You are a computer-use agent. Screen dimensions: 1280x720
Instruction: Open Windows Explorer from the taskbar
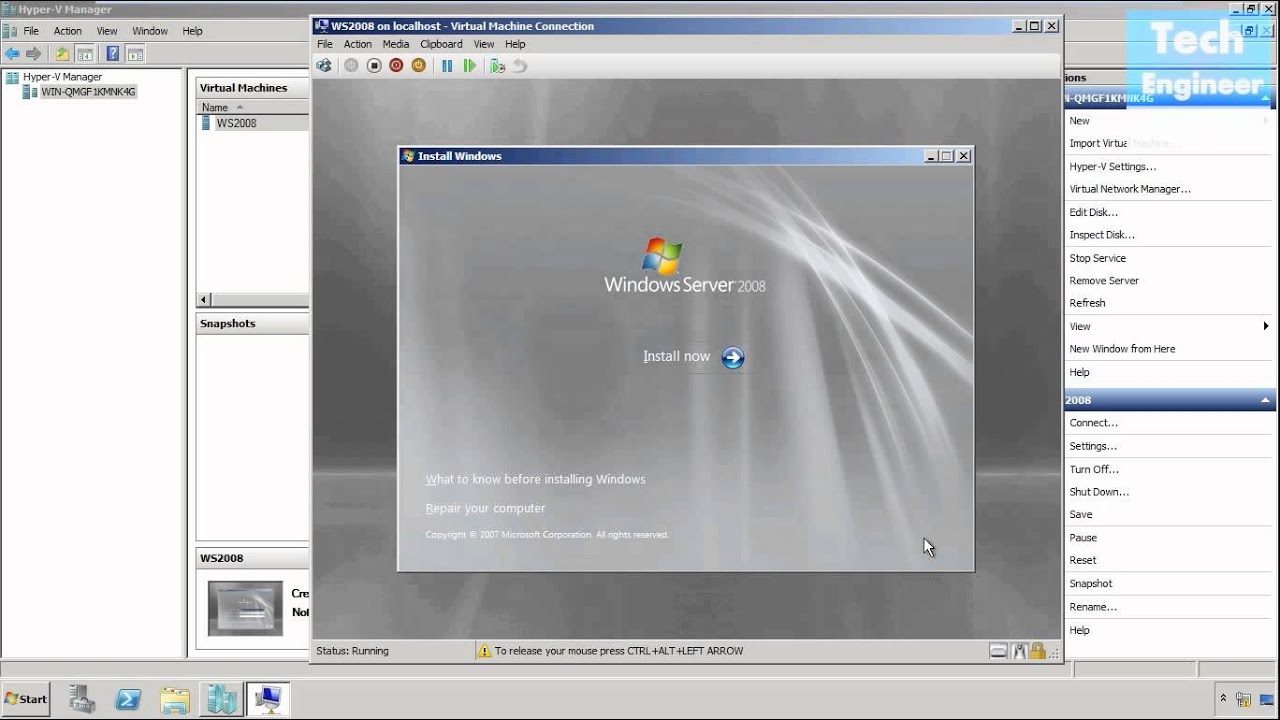point(174,699)
